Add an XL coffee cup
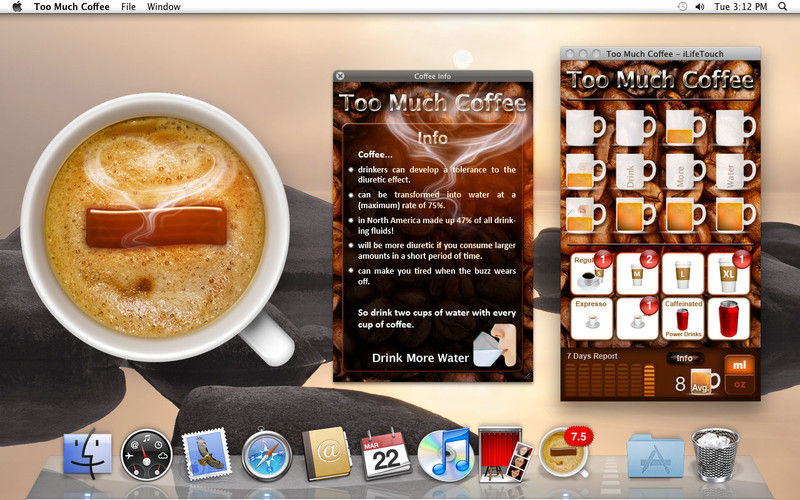Image resolution: width=800 pixels, height=500 pixels. [729, 273]
